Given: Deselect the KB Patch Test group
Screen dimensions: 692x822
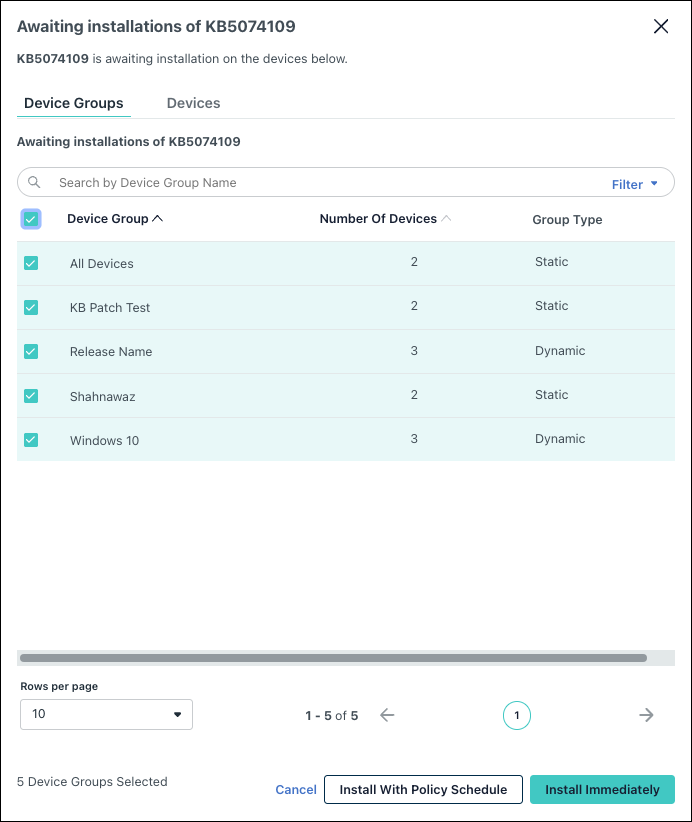Looking at the screenshot, I should click(x=31, y=307).
